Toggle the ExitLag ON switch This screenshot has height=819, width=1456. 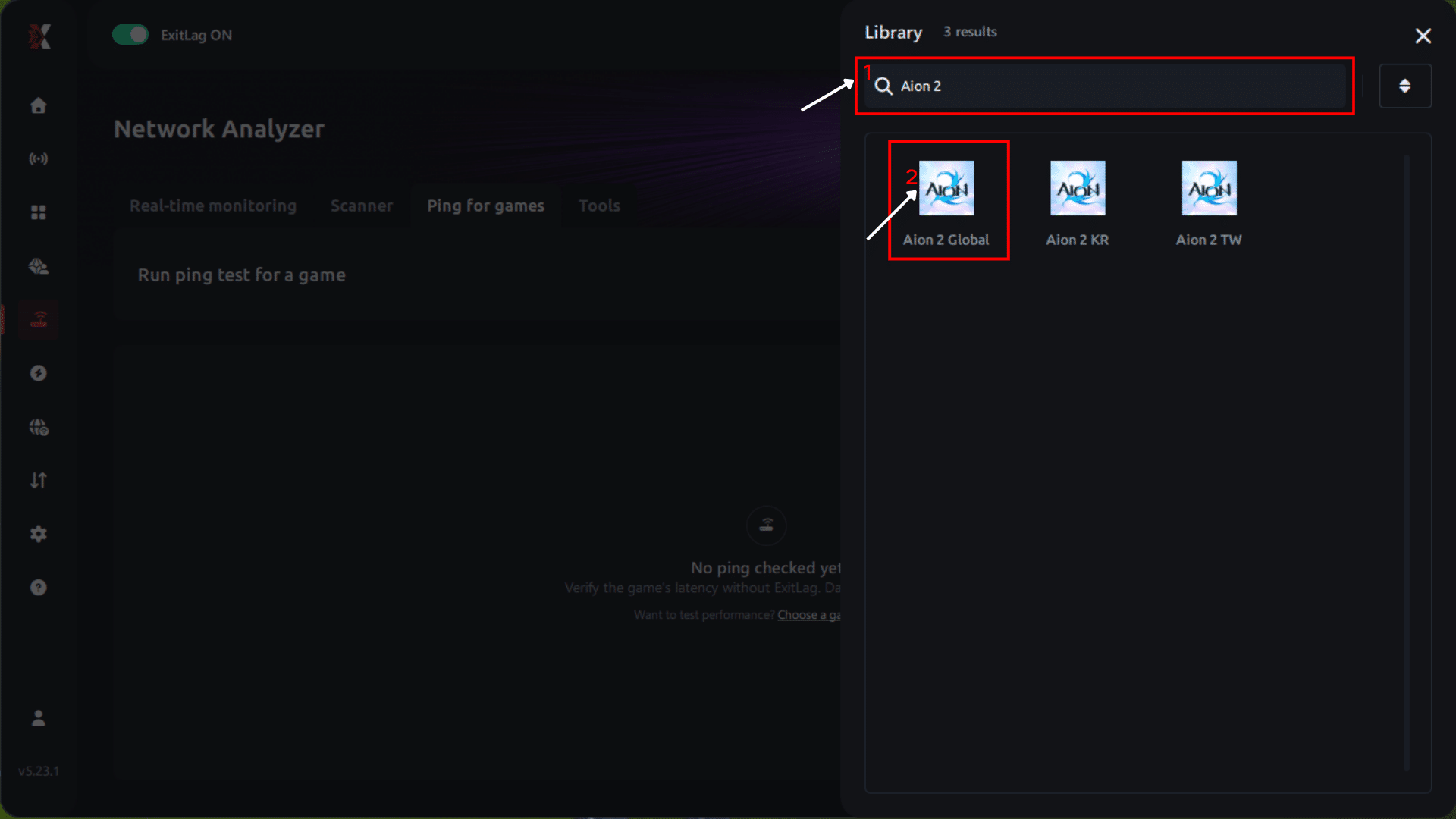[130, 35]
